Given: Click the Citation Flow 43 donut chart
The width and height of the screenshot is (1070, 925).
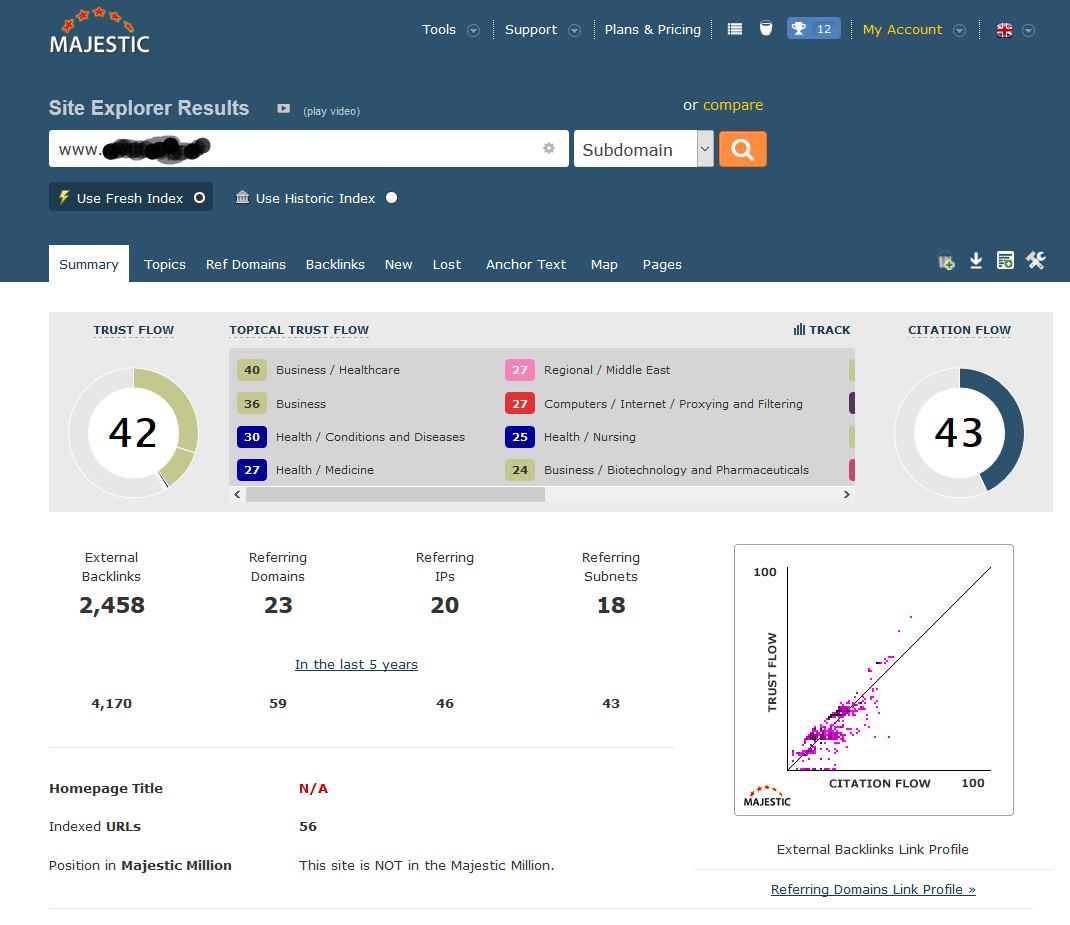Looking at the screenshot, I should point(959,432).
